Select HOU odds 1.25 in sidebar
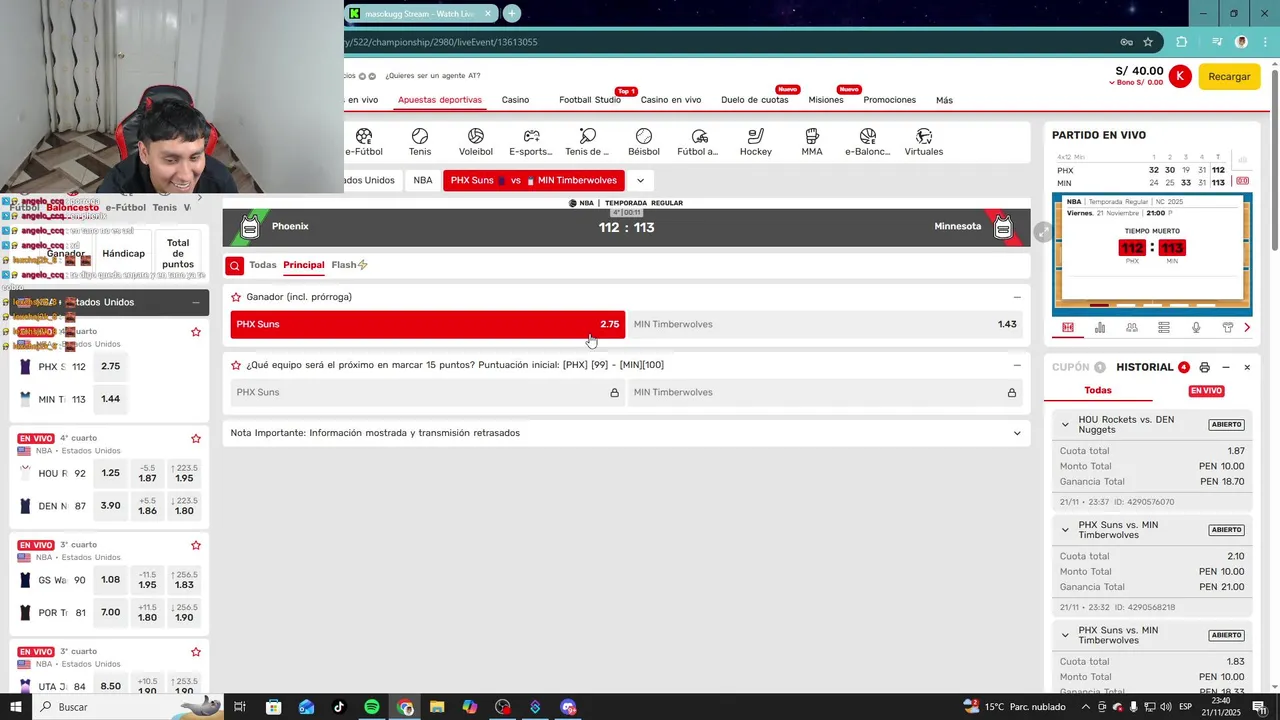The width and height of the screenshot is (1280, 720). click(x=111, y=473)
